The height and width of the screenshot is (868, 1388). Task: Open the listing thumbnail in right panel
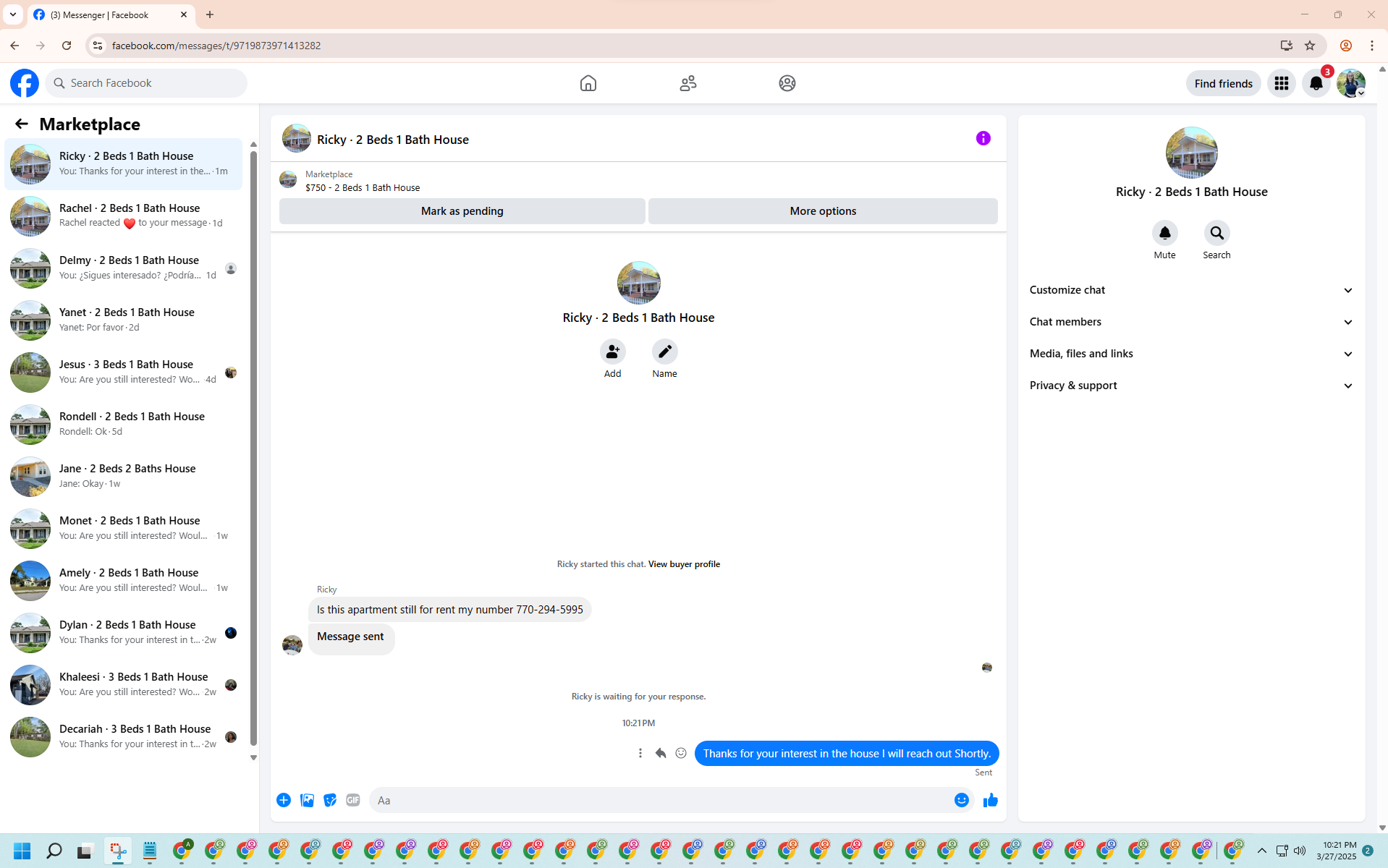coord(1192,153)
